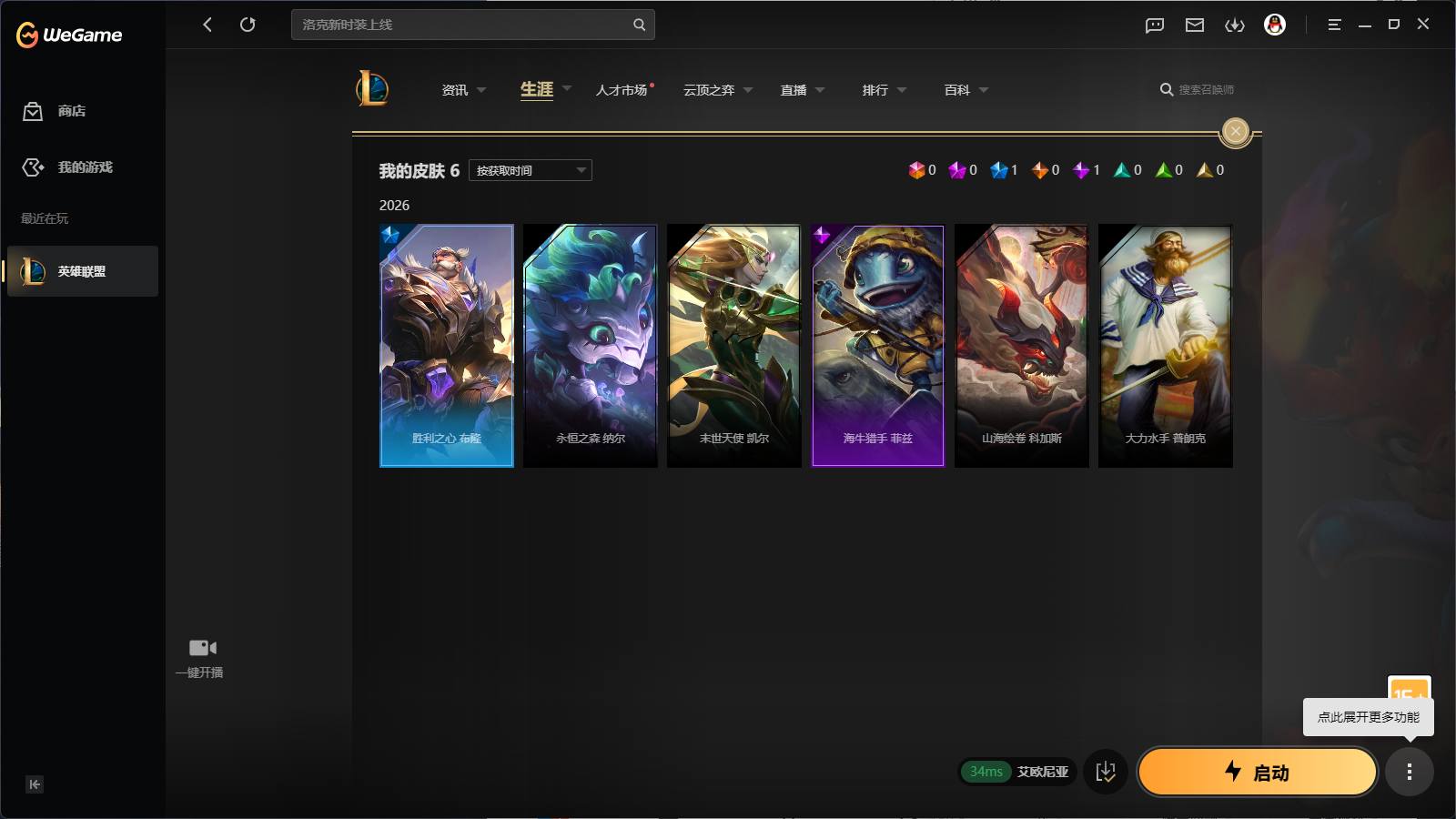
Task: Open the chat messages icon in the title bar
Action: click(1155, 25)
